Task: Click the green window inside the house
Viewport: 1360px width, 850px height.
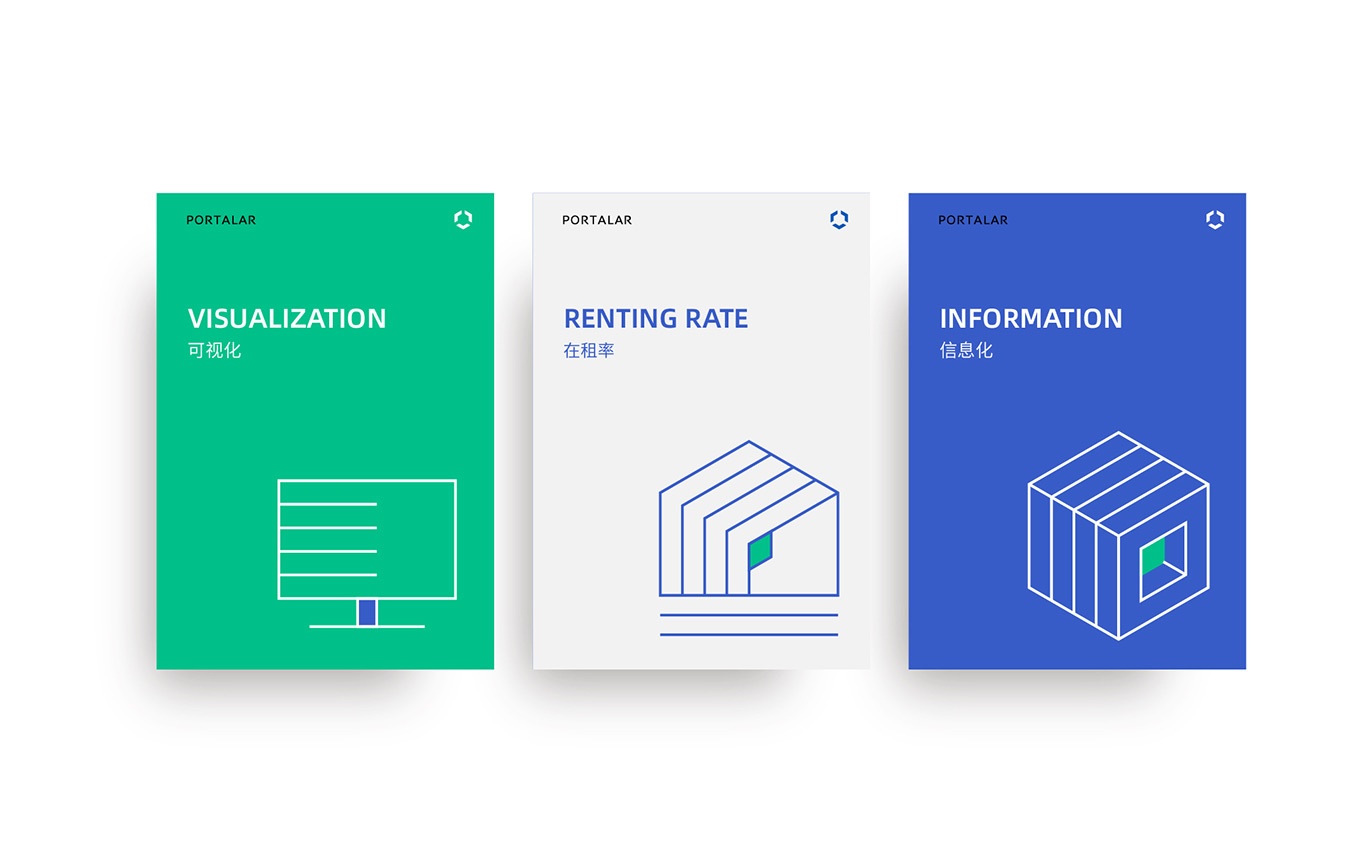Action: click(761, 550)
